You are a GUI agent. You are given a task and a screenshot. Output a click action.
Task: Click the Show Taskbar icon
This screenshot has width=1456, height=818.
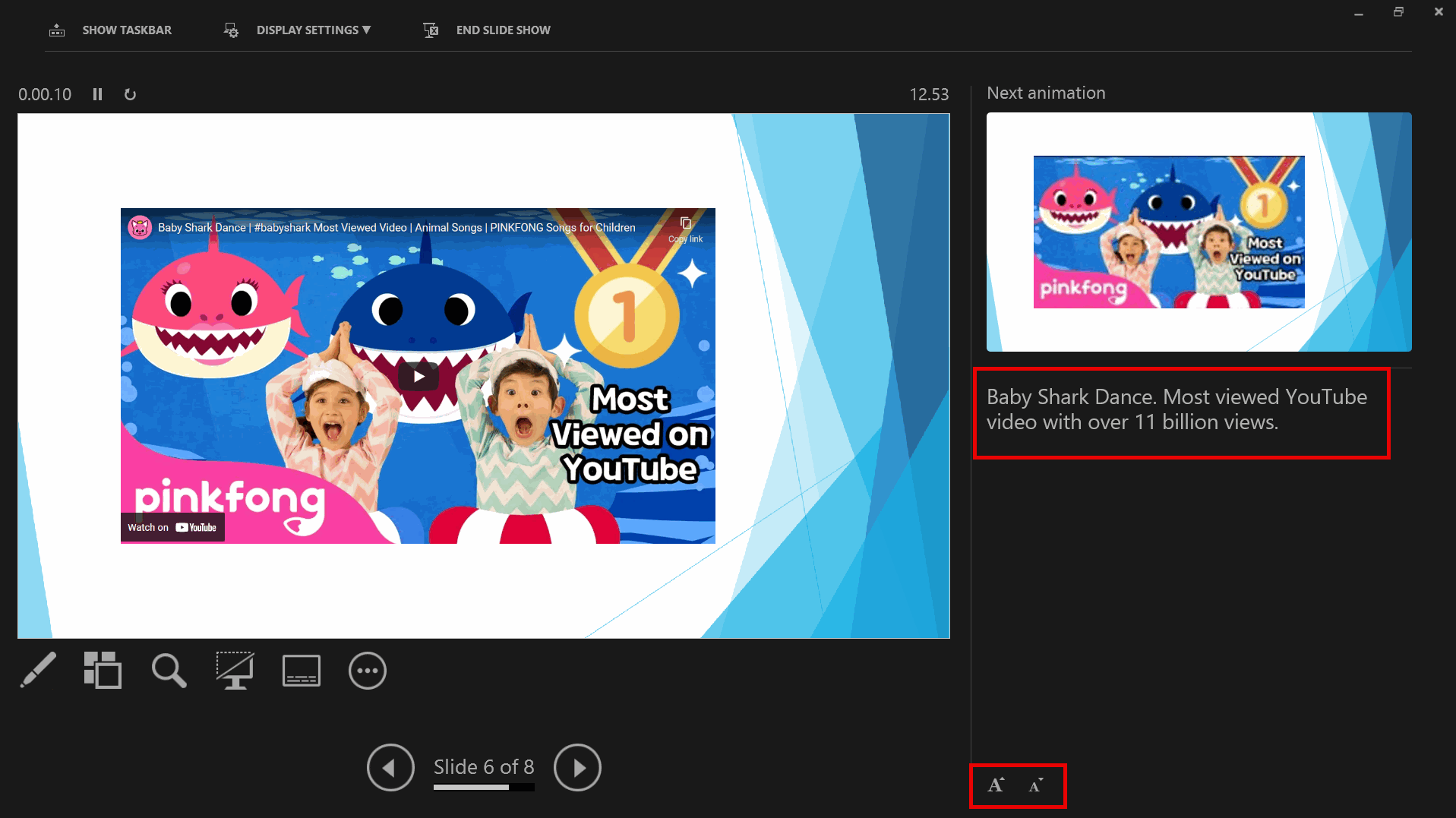coord(57,30)
